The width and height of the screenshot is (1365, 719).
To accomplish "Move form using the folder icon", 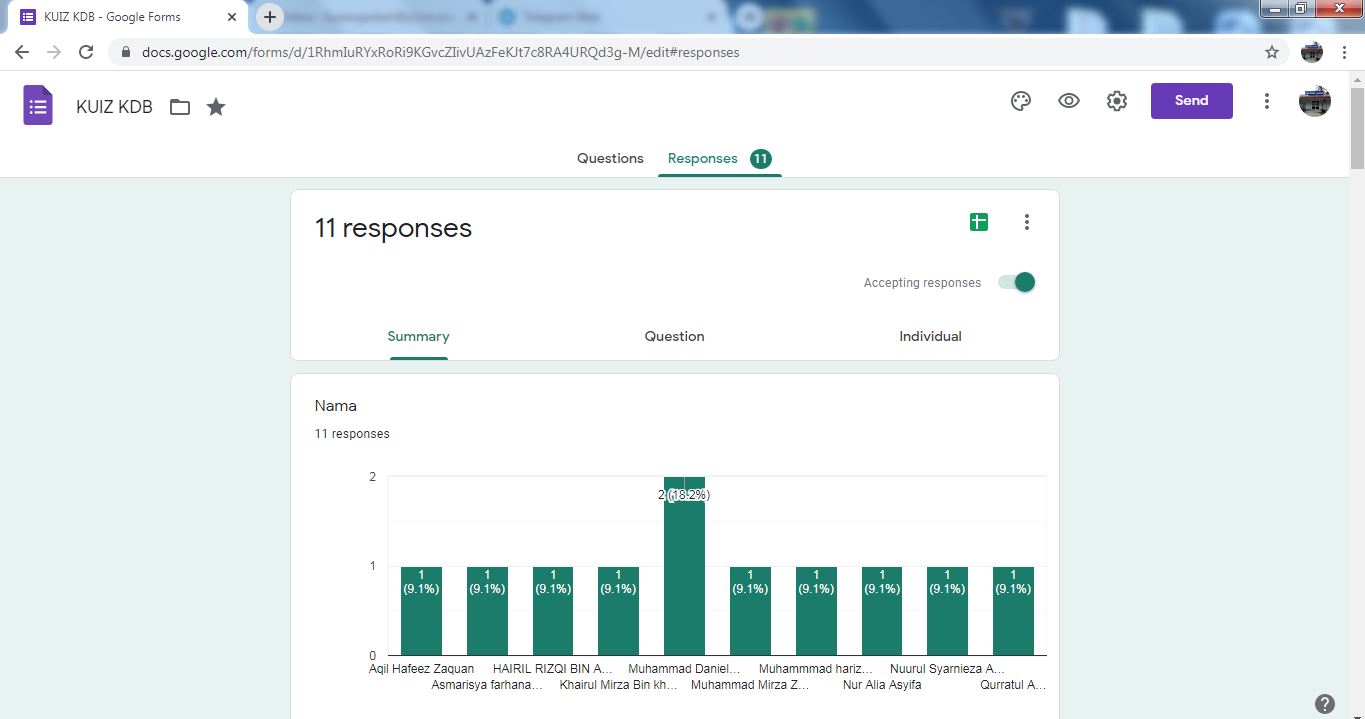I will 180,107.
